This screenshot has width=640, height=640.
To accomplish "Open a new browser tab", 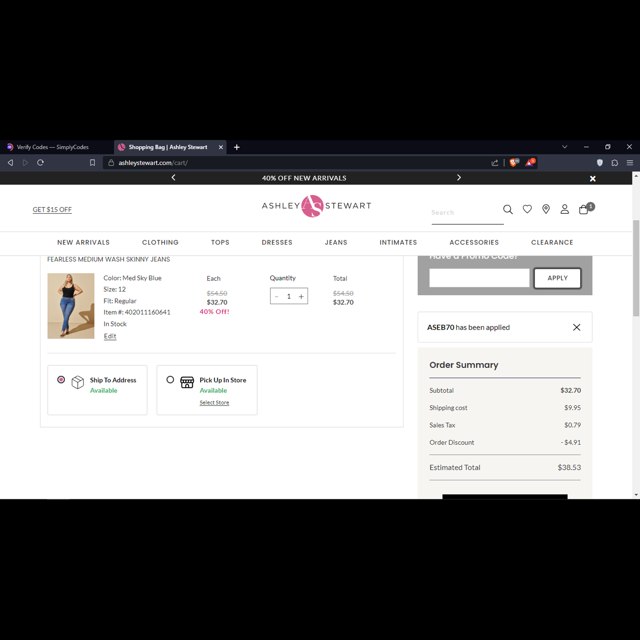I will pyautogui.click(x=237, y=147).
